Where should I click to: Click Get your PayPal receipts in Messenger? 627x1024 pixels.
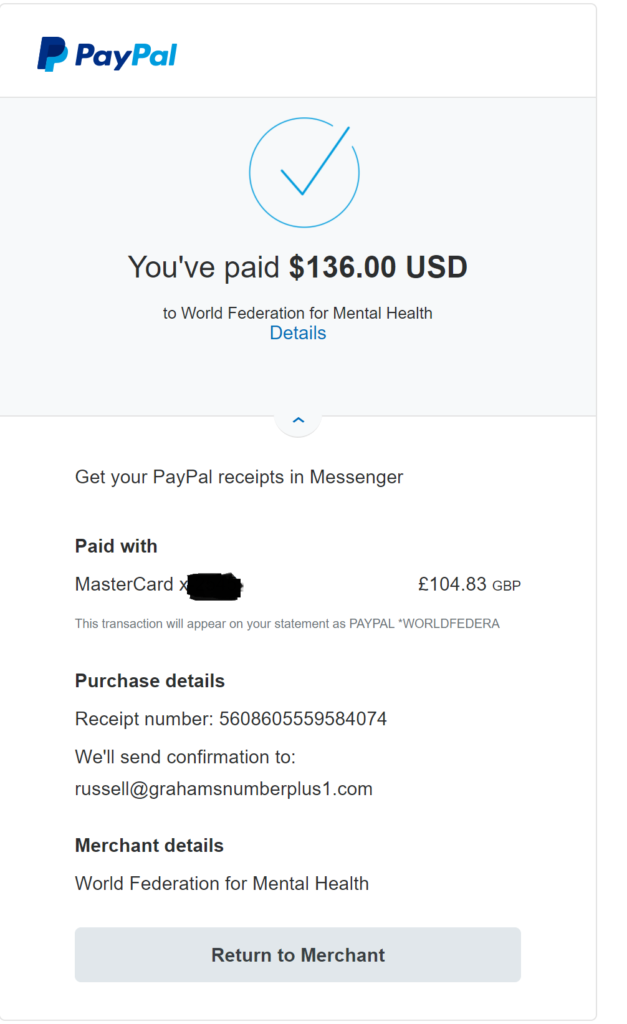coord(239,477)
